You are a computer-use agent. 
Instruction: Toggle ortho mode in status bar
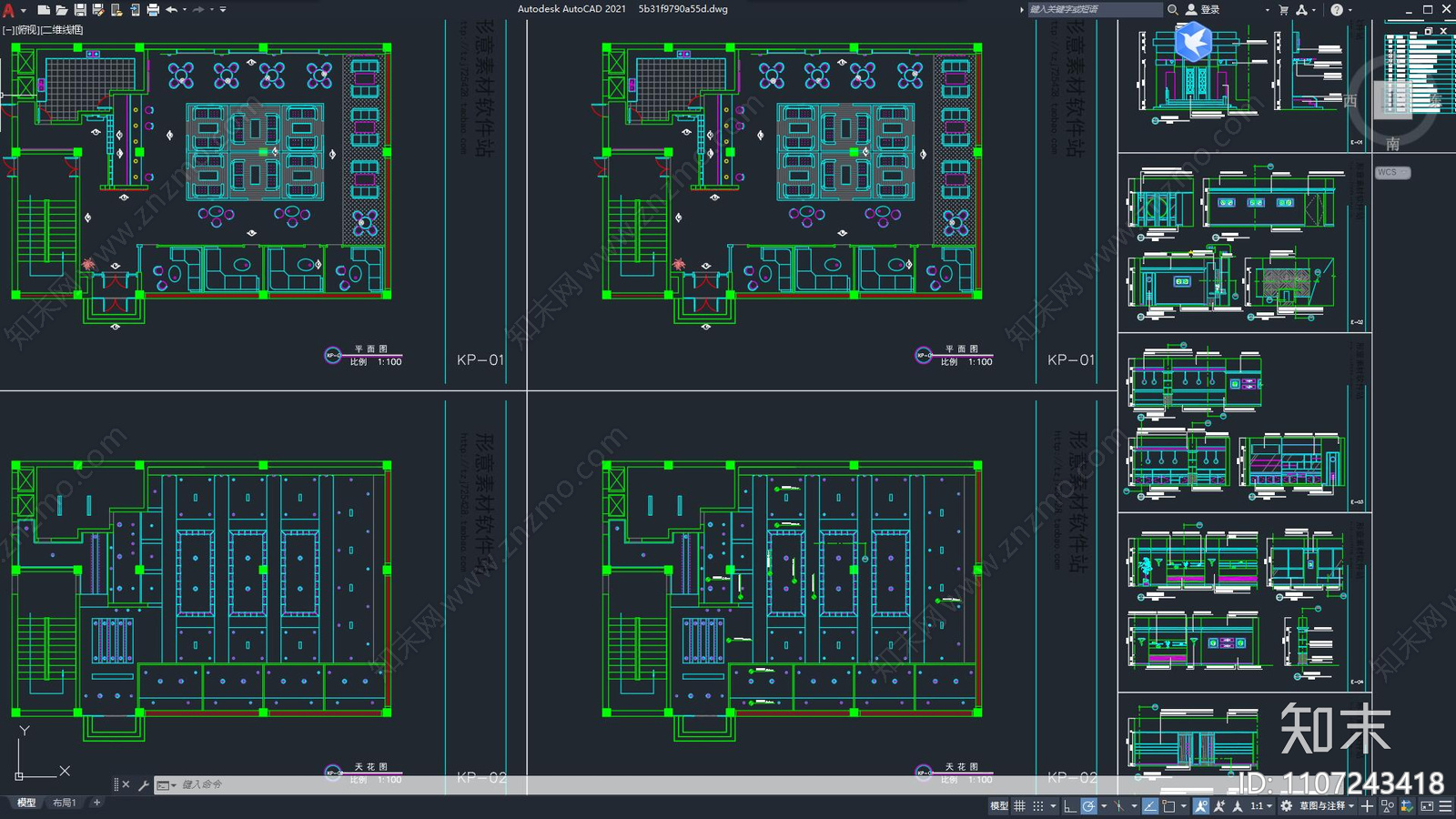(x=1070, y=806)
